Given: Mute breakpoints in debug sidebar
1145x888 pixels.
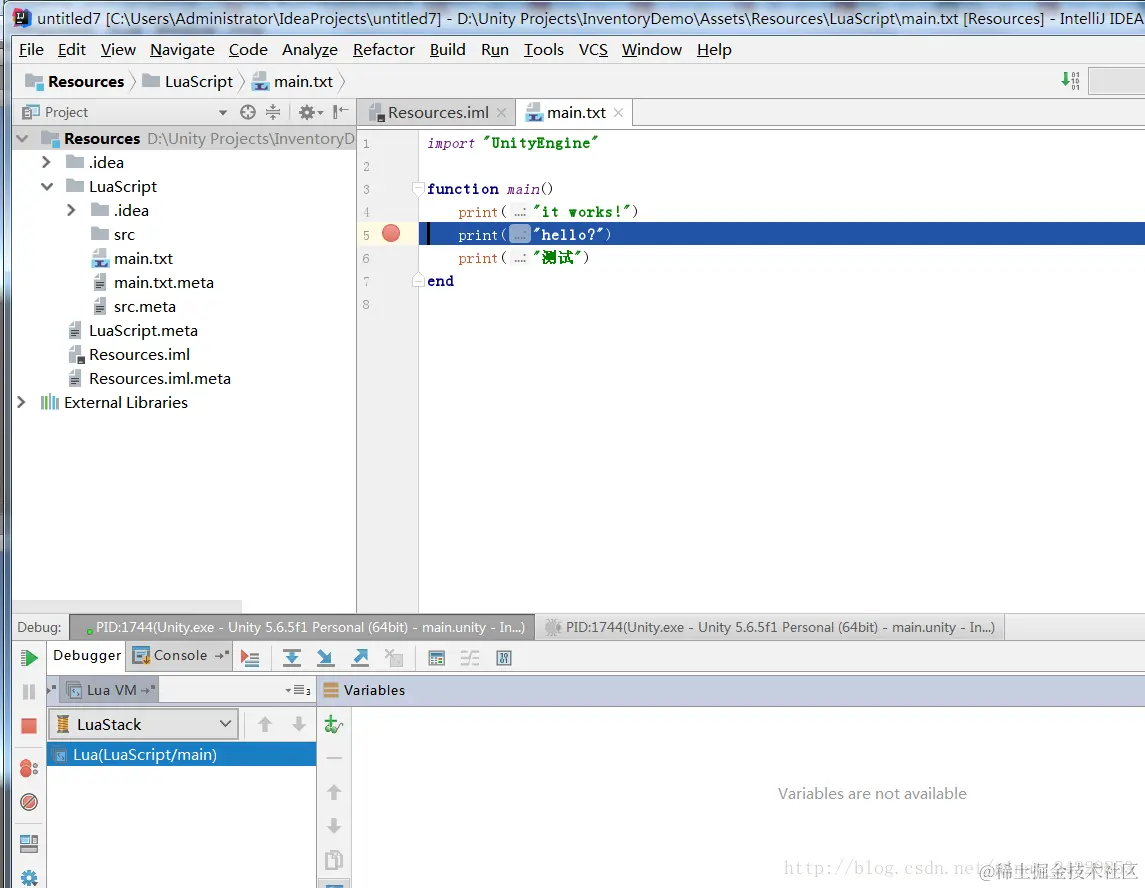Looking at the screenshot, I should tap(29, 802).
